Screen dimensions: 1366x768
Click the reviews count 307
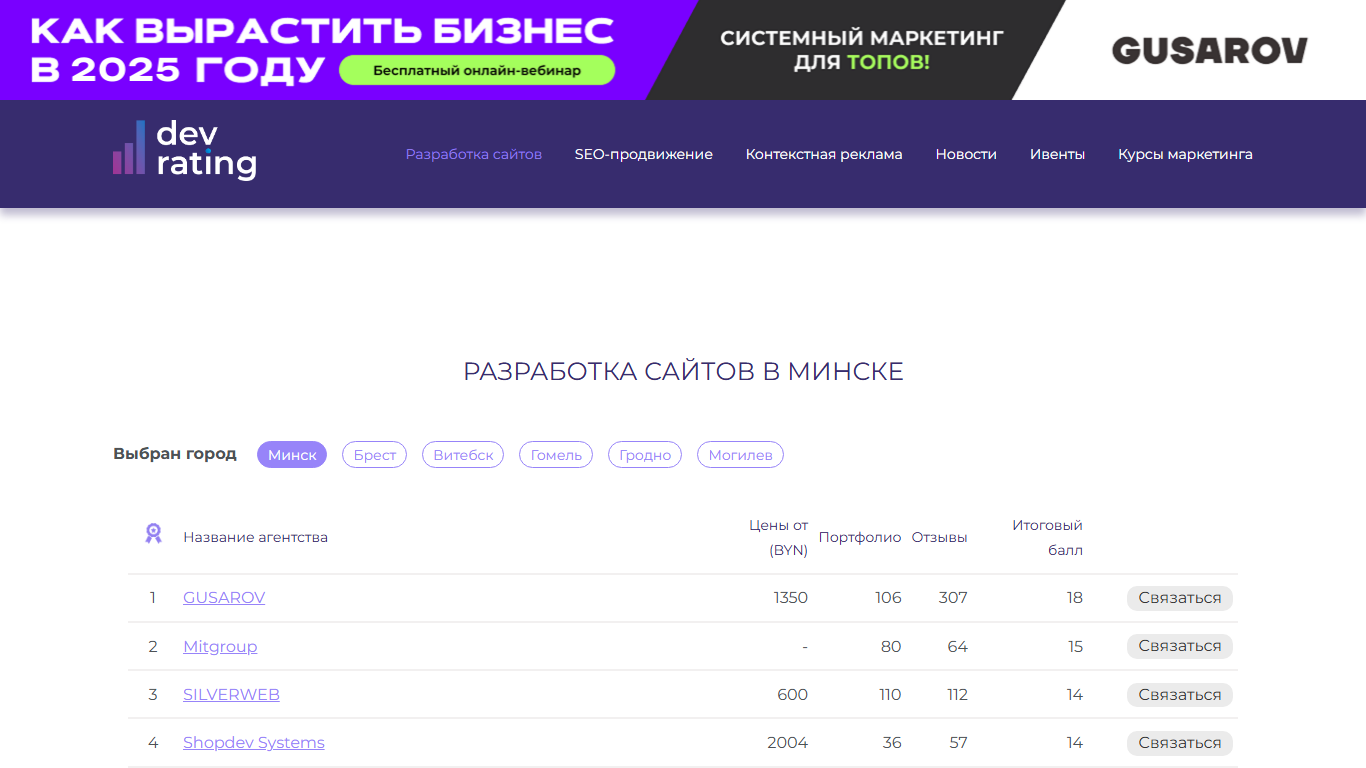(x=953, y=597)
